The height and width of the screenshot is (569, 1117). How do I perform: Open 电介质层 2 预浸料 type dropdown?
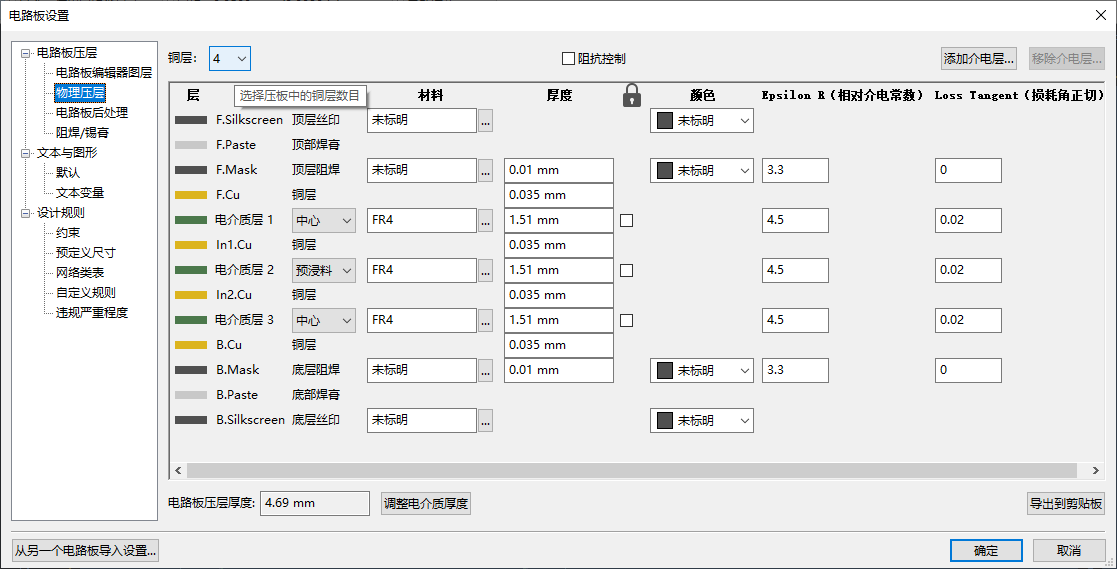pyautogui.click(x=323, y=271)
